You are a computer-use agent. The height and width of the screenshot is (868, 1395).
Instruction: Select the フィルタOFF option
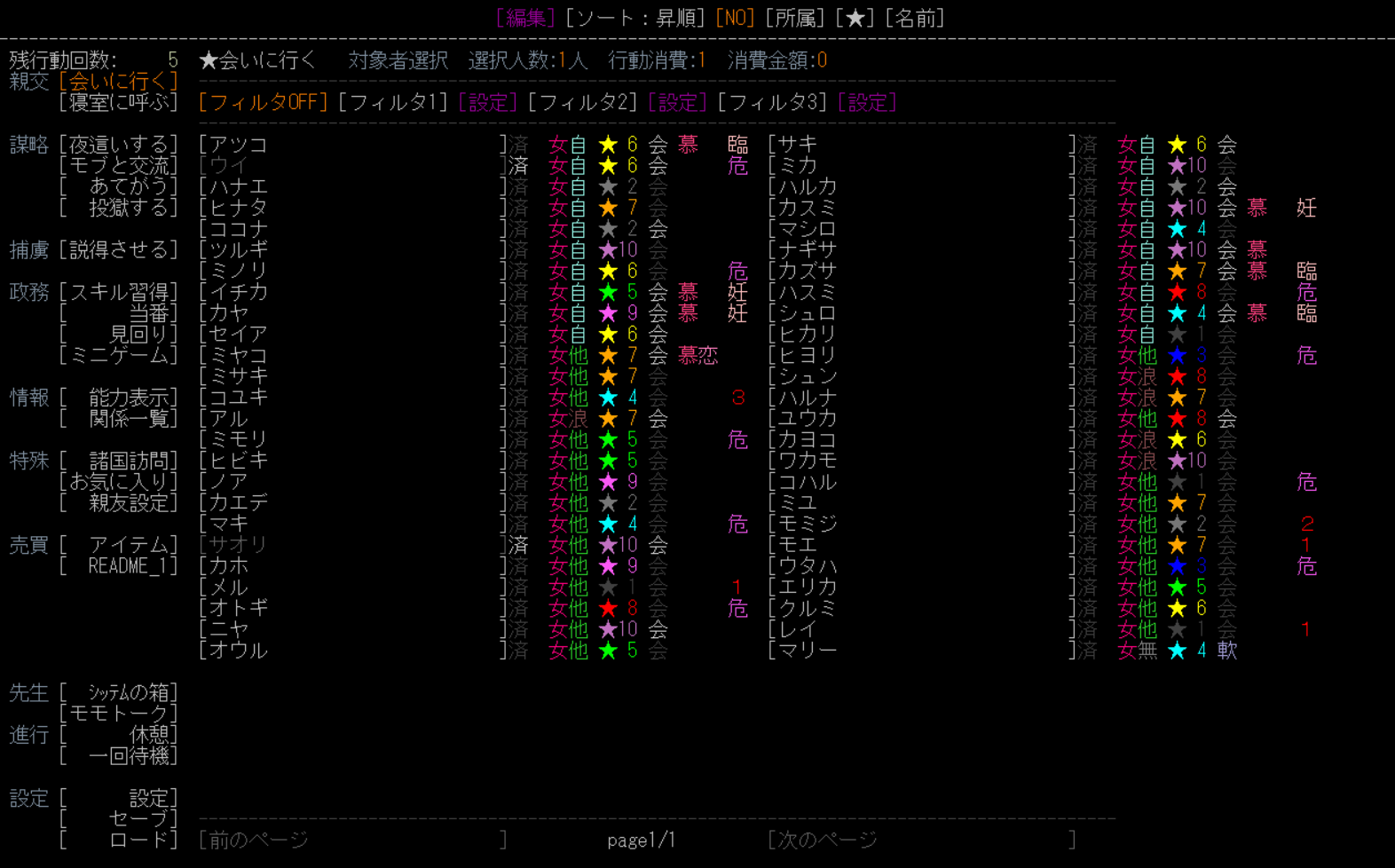(263, 103)
